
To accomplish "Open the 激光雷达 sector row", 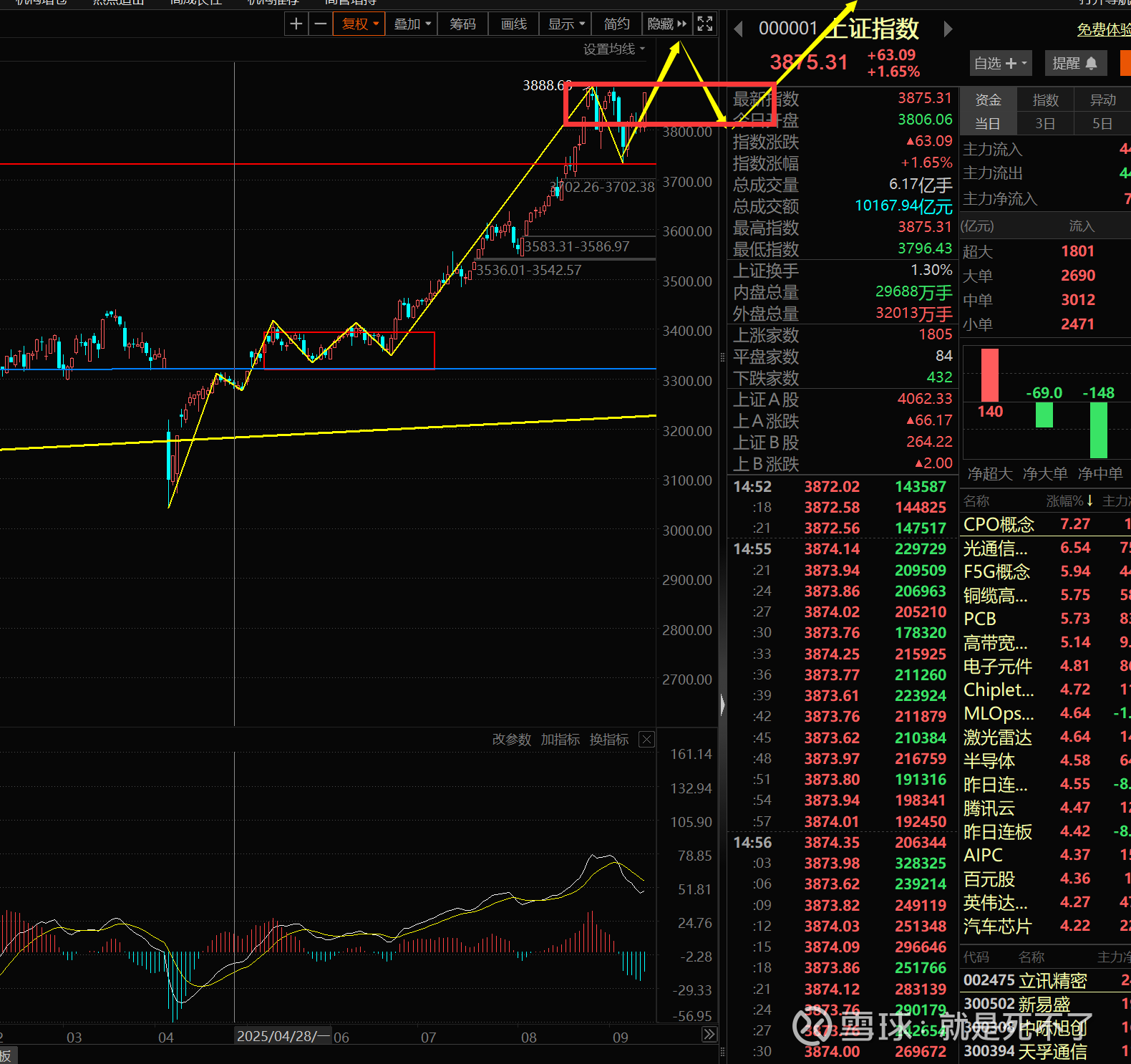I will [x=1045, y=737].
